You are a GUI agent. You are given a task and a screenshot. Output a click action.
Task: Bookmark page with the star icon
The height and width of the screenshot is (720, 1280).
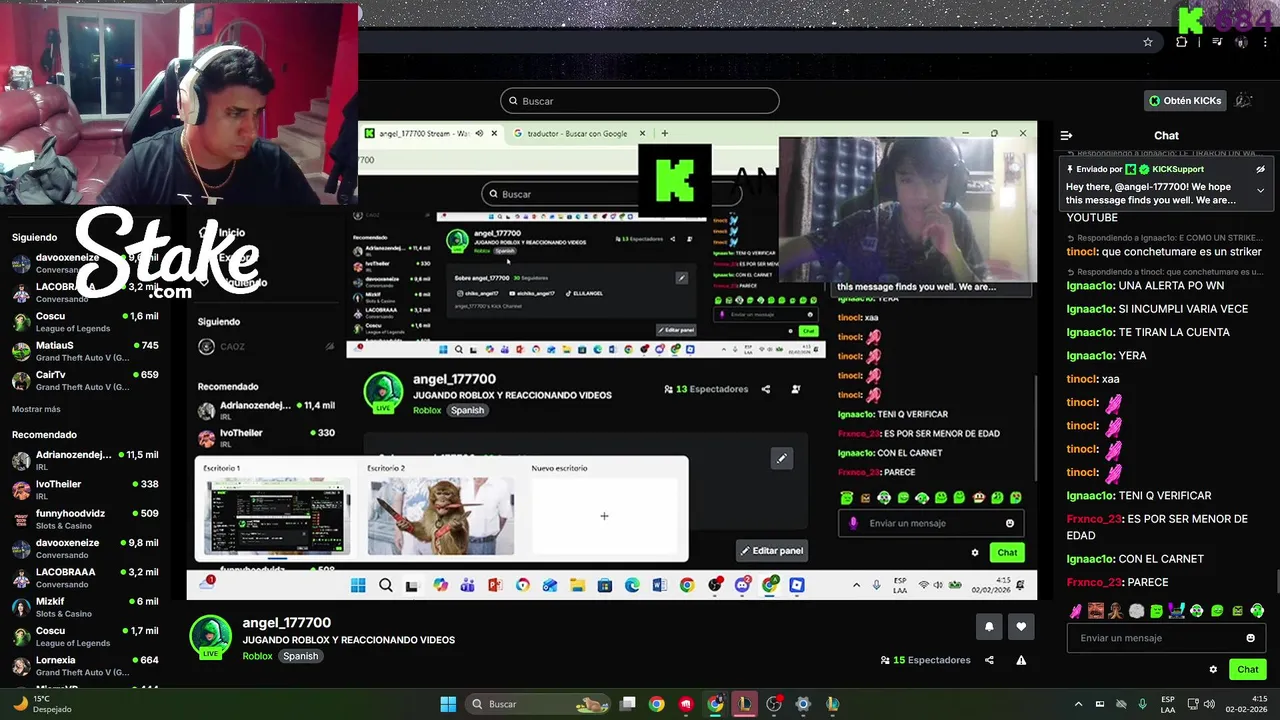(1148, 42)
